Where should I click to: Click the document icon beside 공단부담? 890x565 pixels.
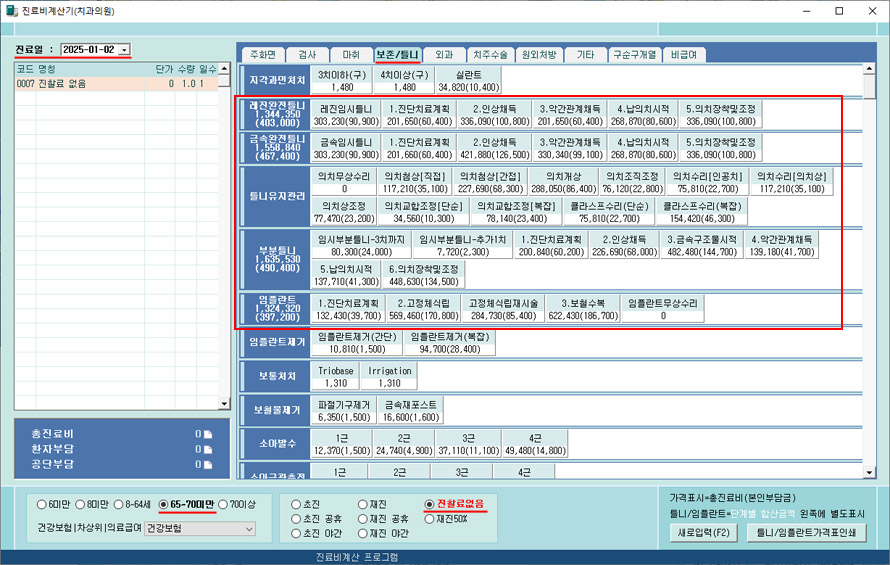pyautogui.click(x=208, y=464)
